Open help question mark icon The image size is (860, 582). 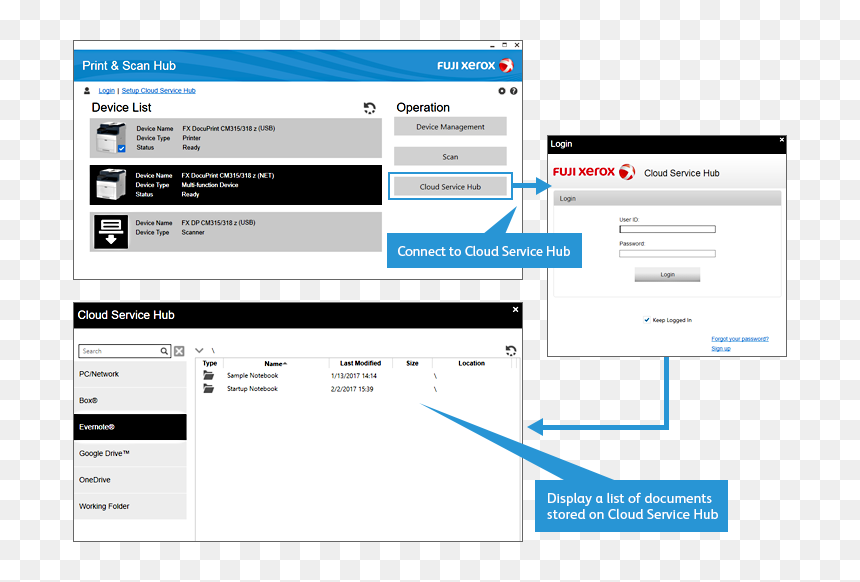513,91
